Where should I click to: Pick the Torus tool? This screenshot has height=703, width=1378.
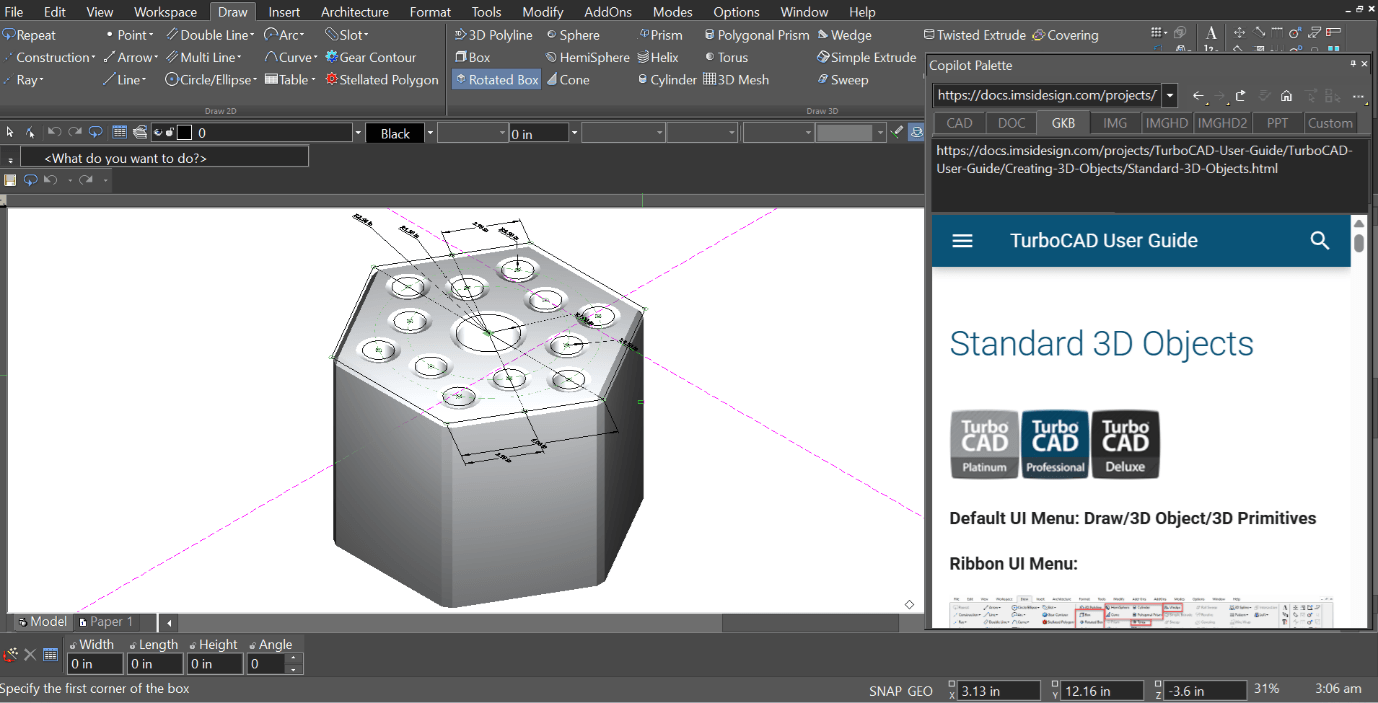point(725,57)
